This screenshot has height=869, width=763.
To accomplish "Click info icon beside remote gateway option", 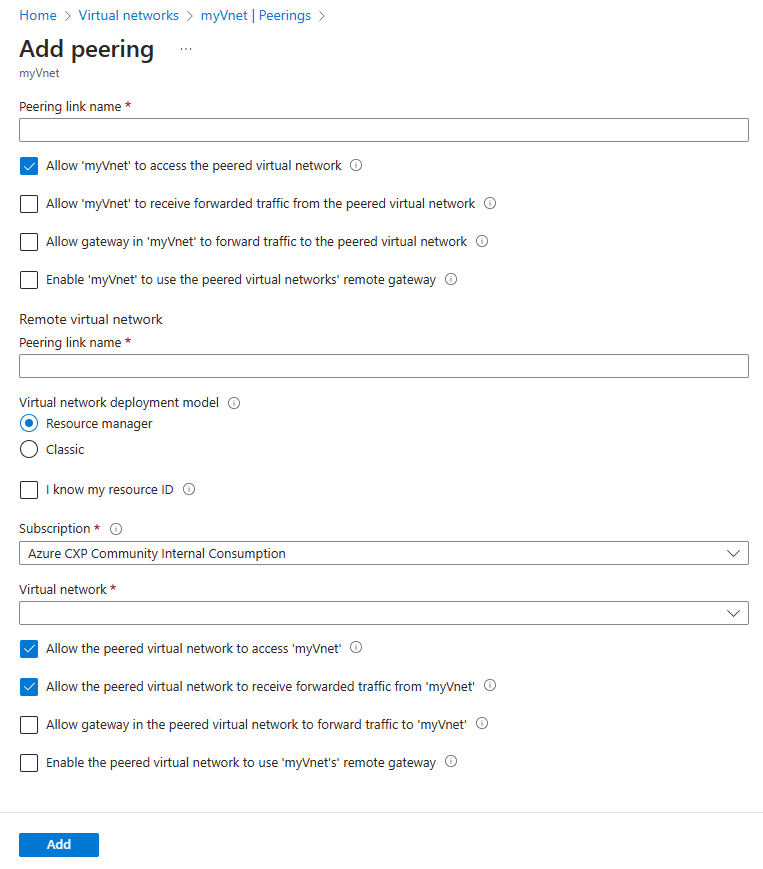I will (x=451, y=279).
